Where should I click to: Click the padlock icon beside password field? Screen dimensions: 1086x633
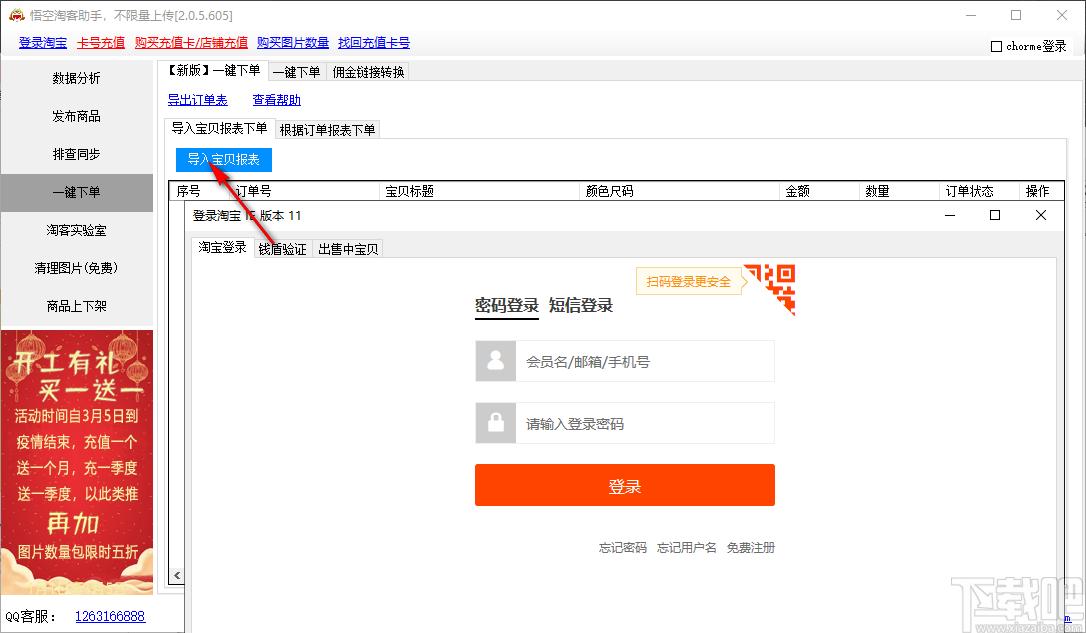click(495, 422)
